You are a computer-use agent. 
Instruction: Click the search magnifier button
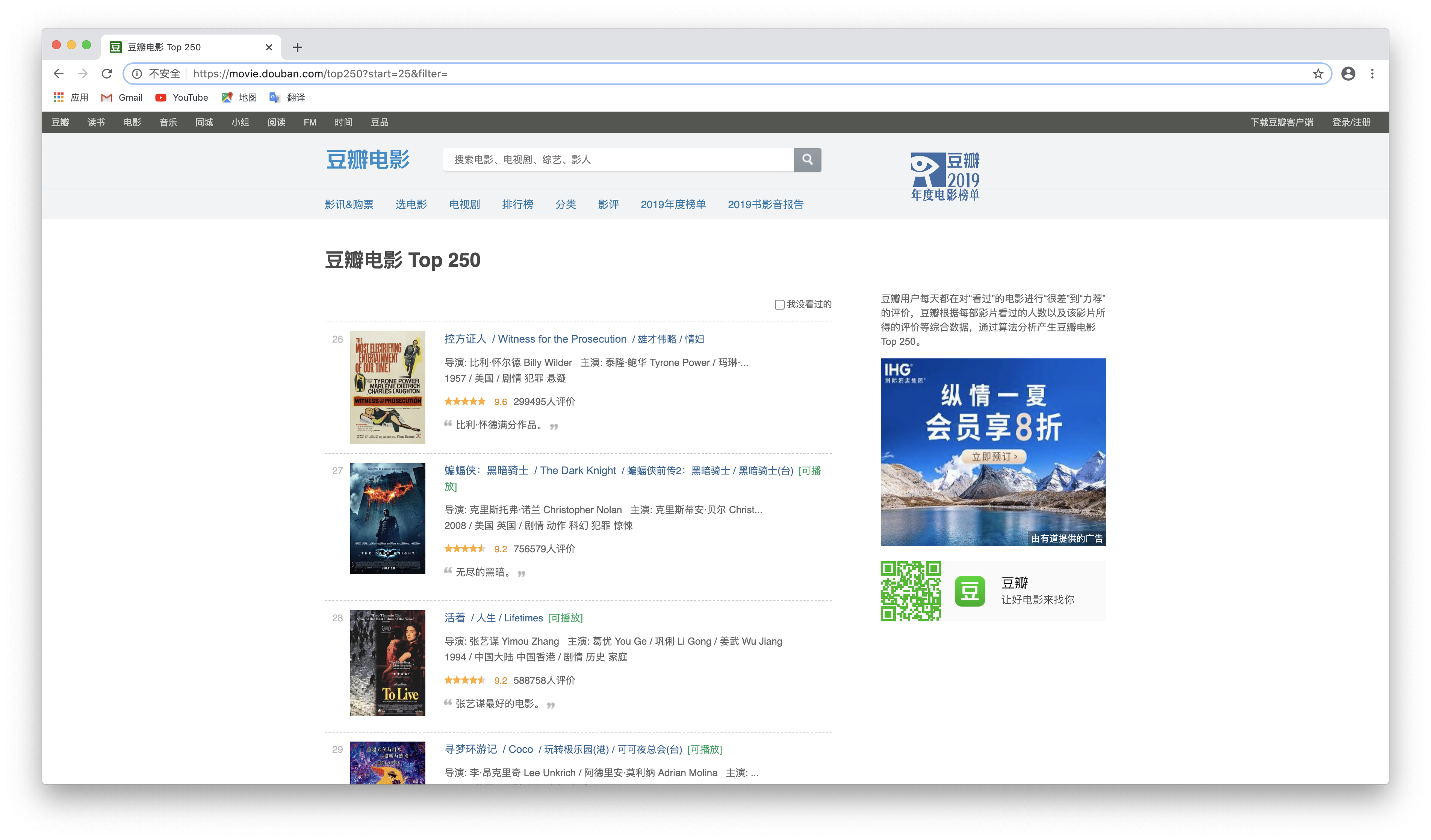tap(807, 160)
